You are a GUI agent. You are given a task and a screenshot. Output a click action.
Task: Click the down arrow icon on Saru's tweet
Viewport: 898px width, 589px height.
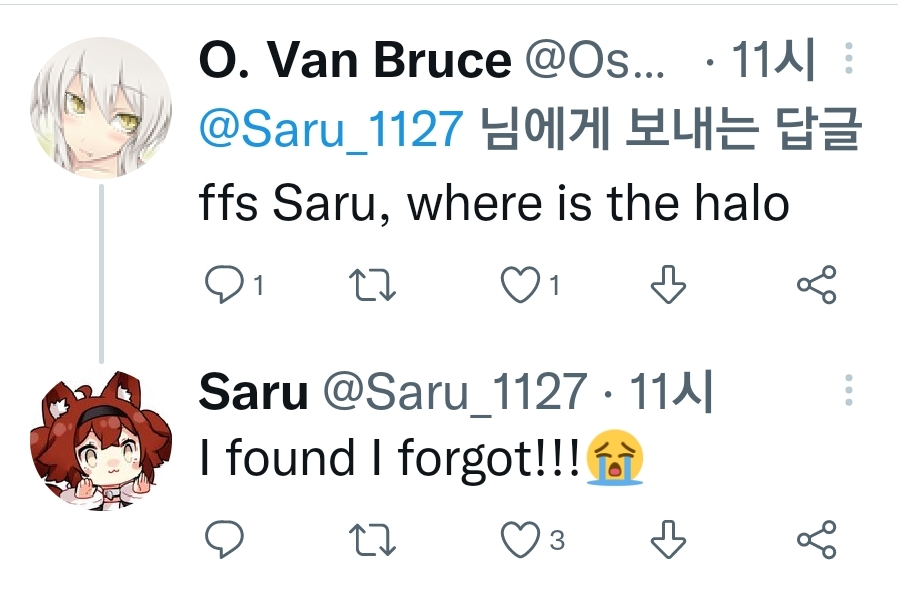[668, 540]
